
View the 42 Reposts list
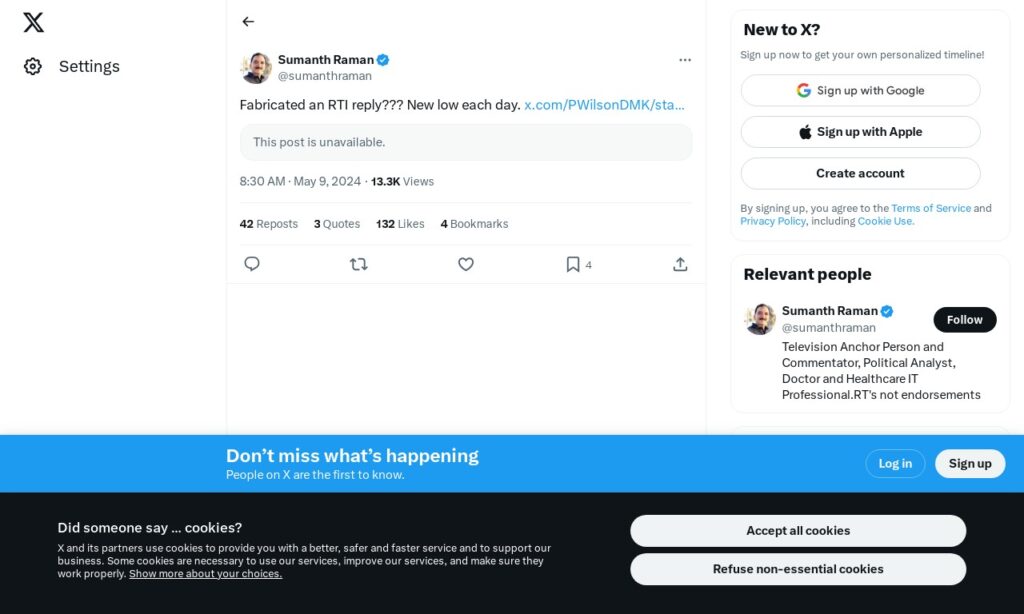[x=268, y=224]
